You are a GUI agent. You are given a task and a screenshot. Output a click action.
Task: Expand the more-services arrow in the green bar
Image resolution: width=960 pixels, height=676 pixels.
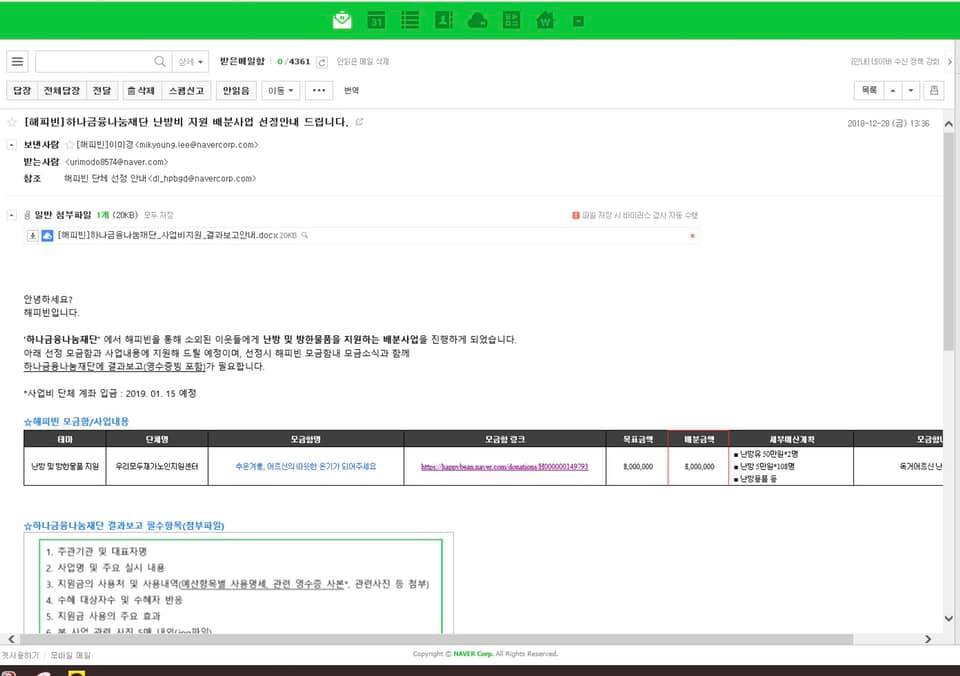pyautogui.click(x=578, y=21)
